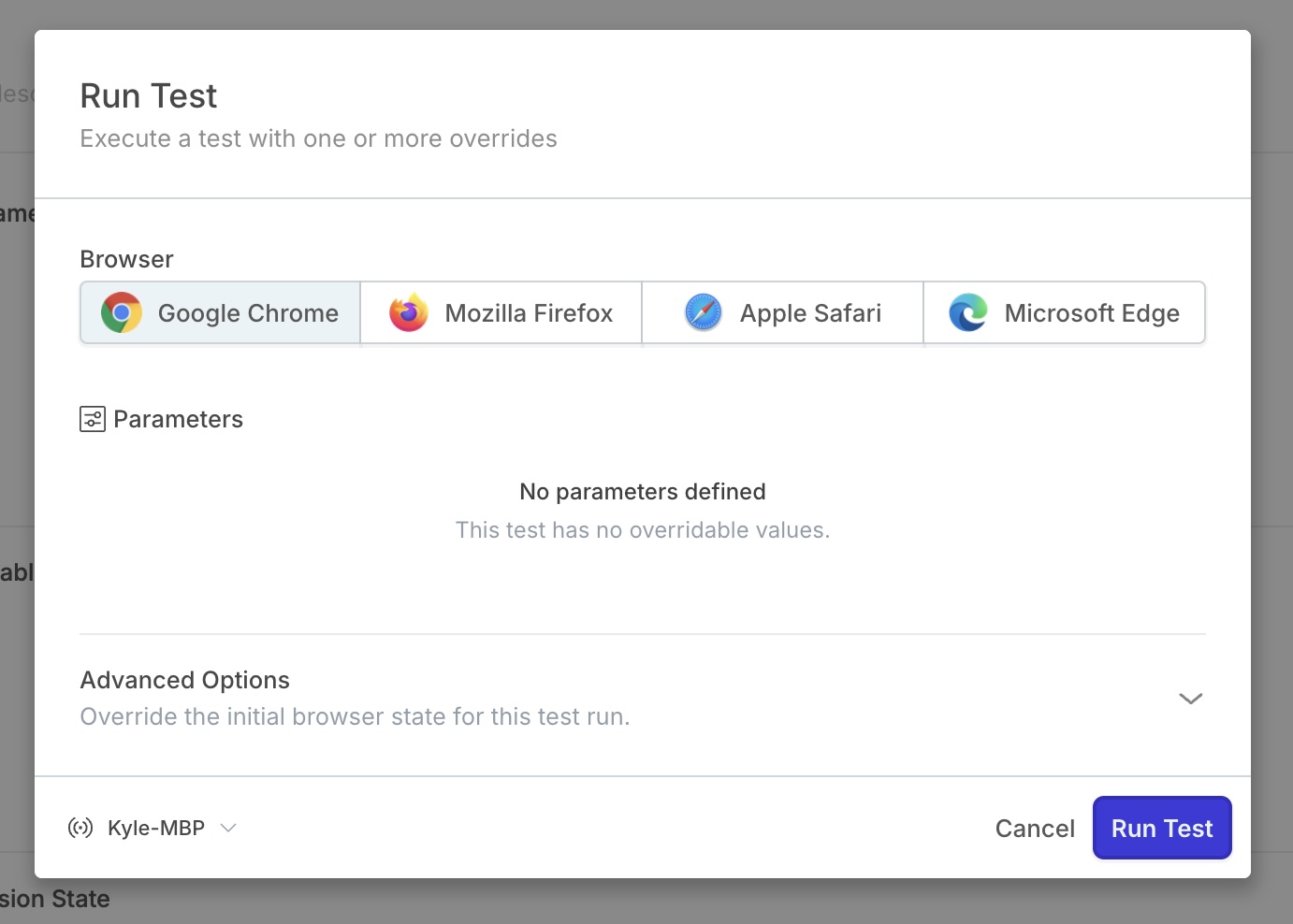Pick Microsoft Edge text label
1293x924 pixels.
coord(1091,313)
